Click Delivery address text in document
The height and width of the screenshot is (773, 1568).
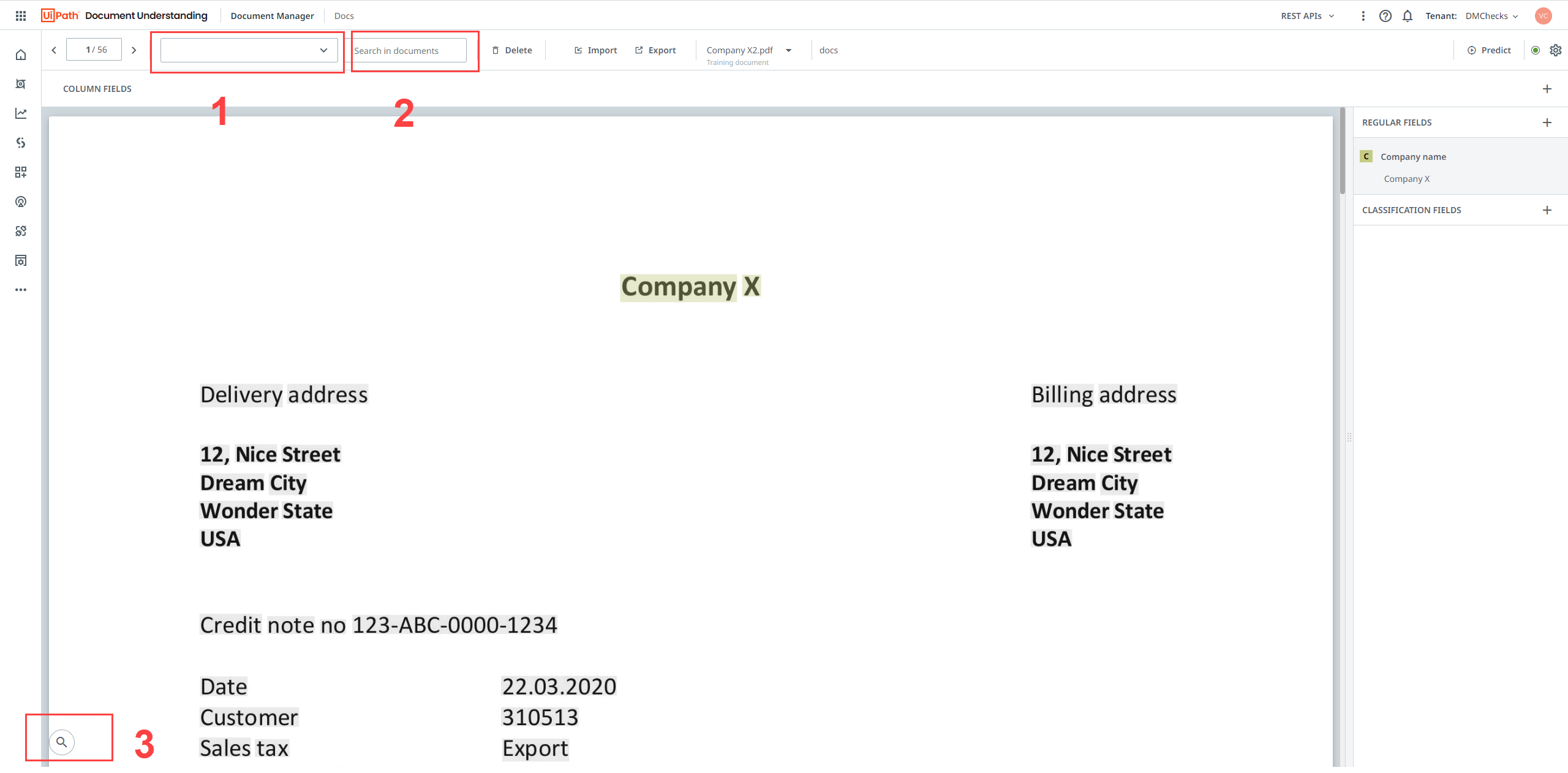(284, 395)
